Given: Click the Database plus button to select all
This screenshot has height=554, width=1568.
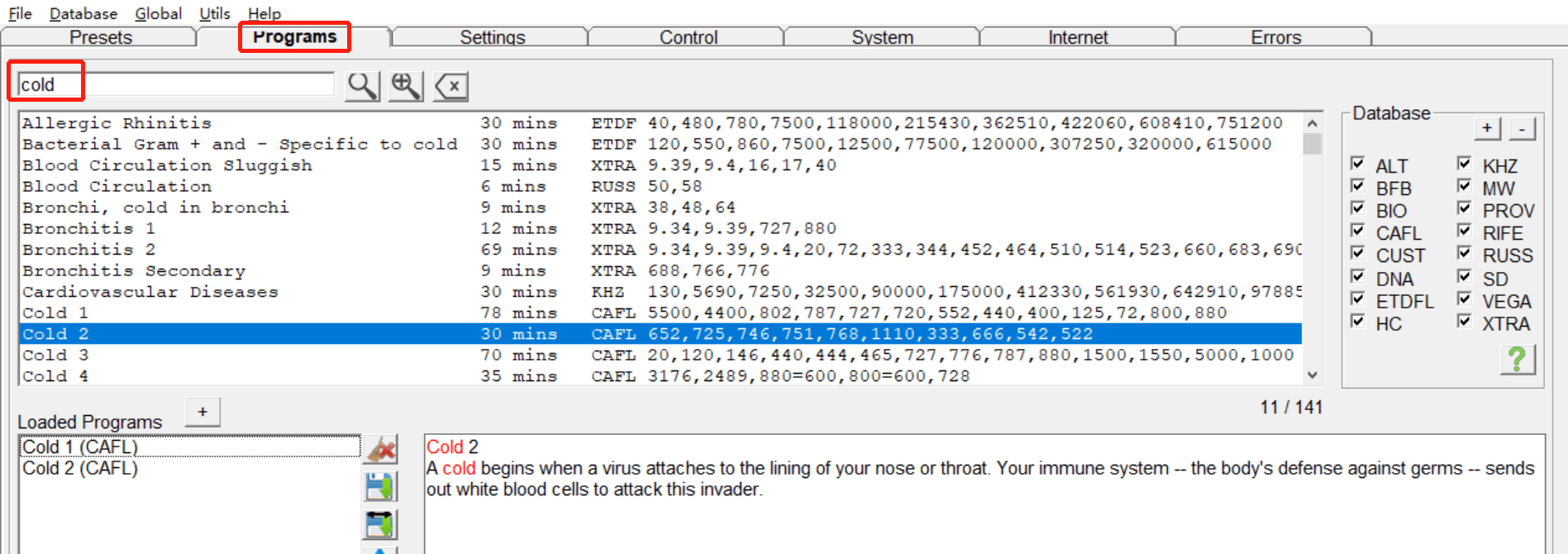Looking at the screenshot, I should 1487,128.
